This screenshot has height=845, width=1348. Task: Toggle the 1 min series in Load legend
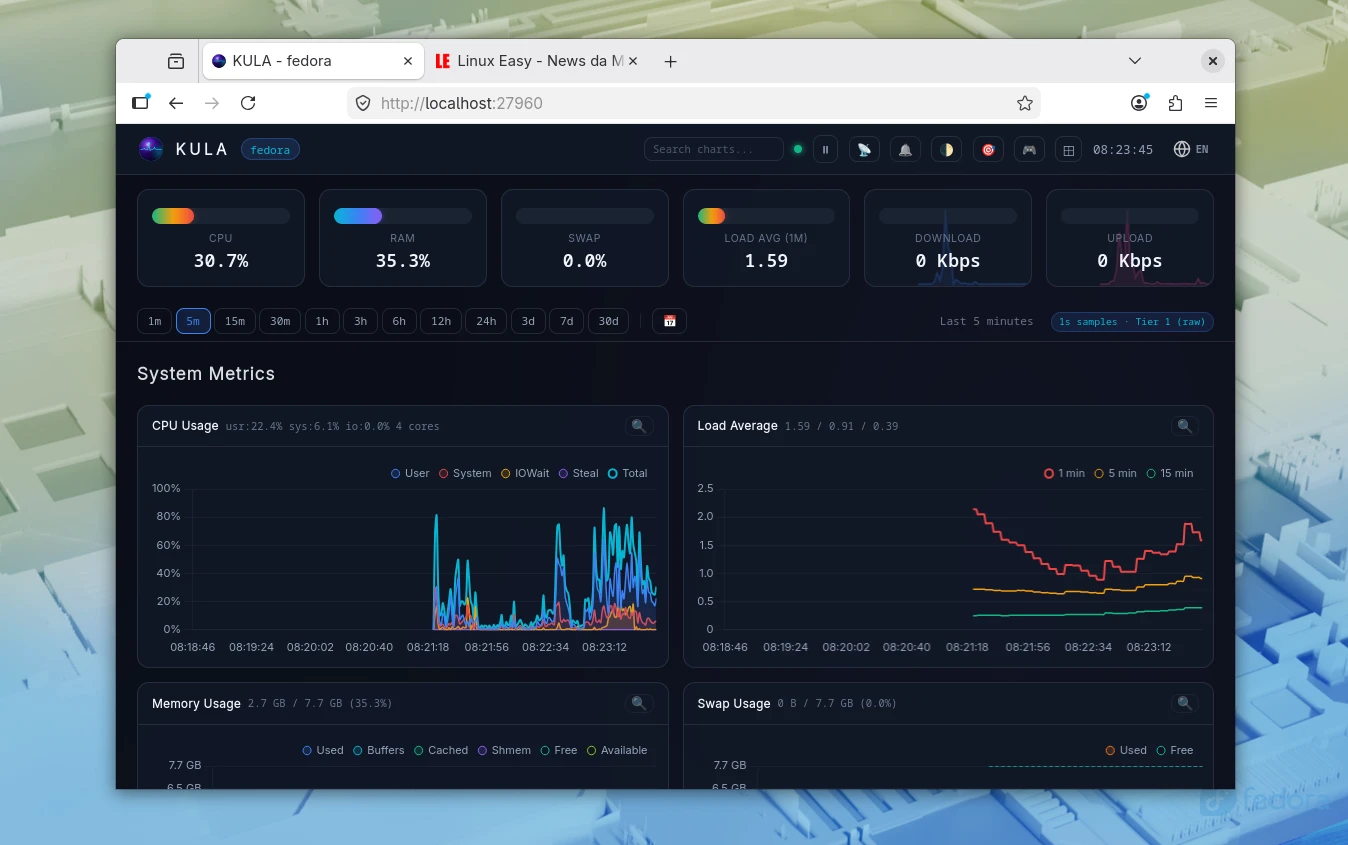pyautogui.click(x=1064, y=473)
